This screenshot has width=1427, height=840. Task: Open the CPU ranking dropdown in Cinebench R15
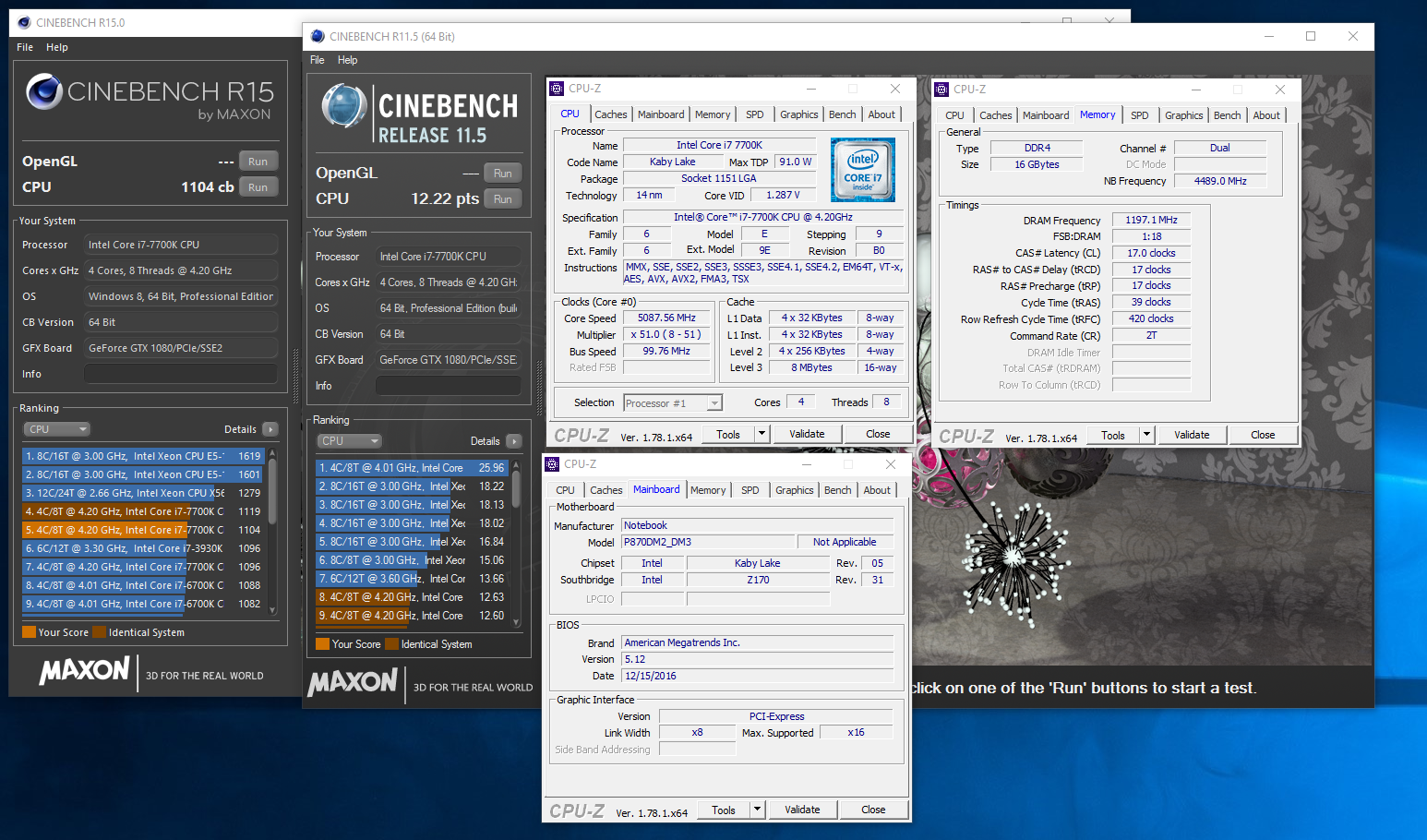[x=57, y=429]
